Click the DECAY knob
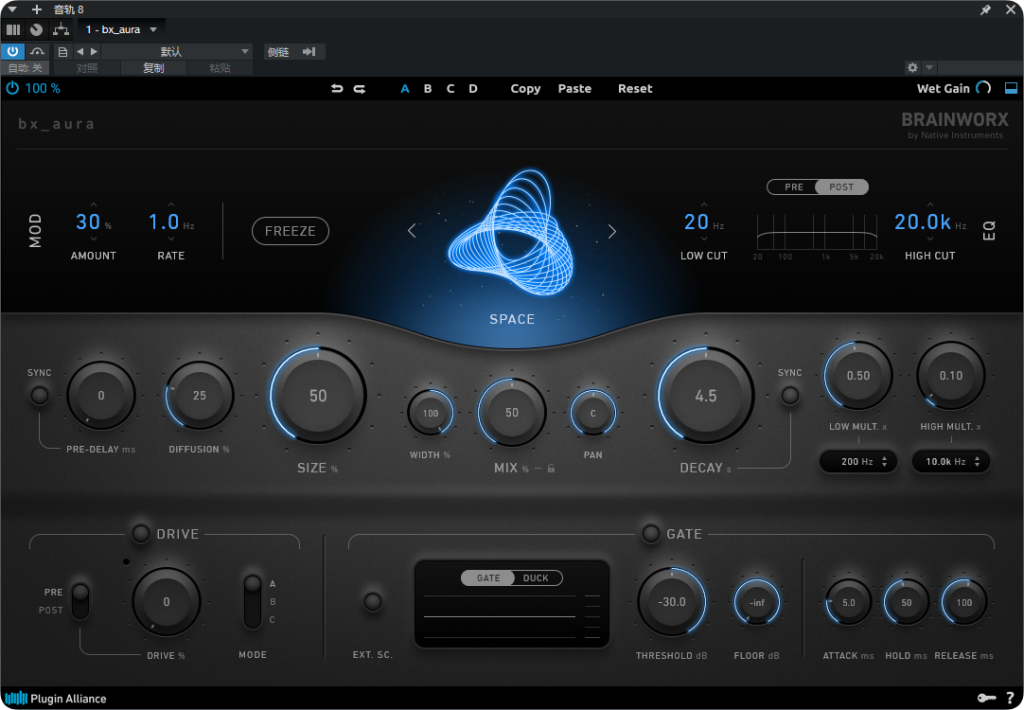This screenshot has width=1024, height=710. [x=706, y=396]
